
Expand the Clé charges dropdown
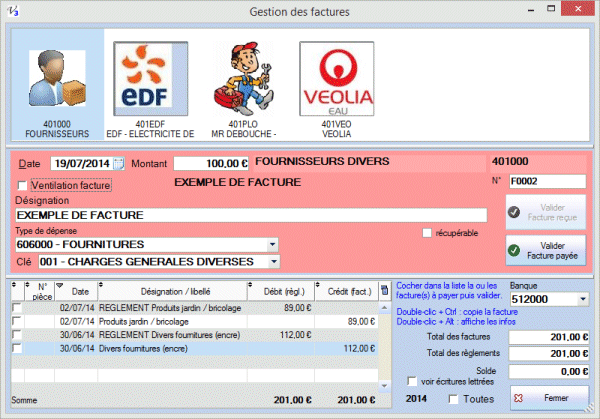(x=273, y=262)
